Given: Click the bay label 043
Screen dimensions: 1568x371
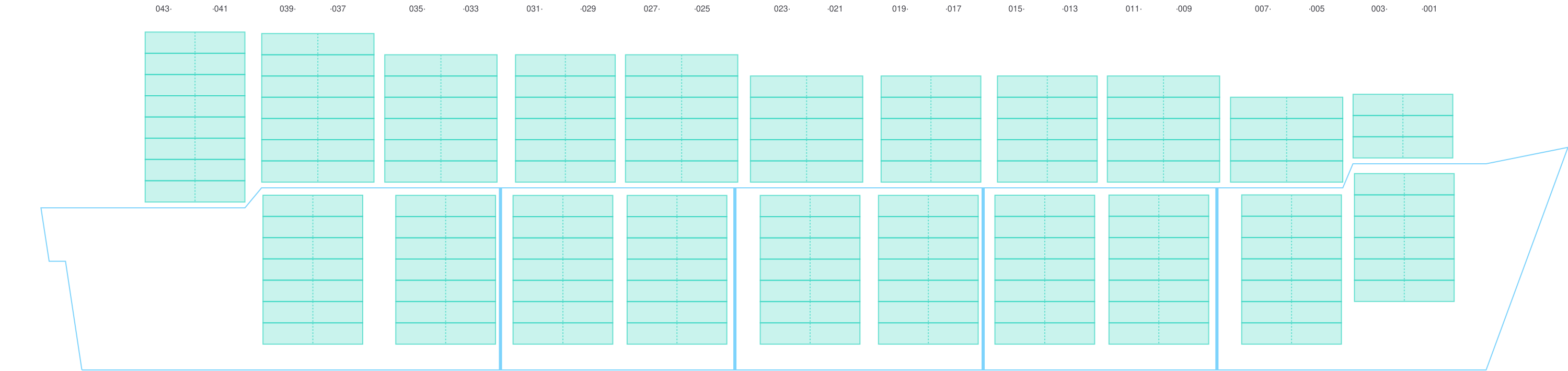Looking at the screenshot, I should click(163, 9).
